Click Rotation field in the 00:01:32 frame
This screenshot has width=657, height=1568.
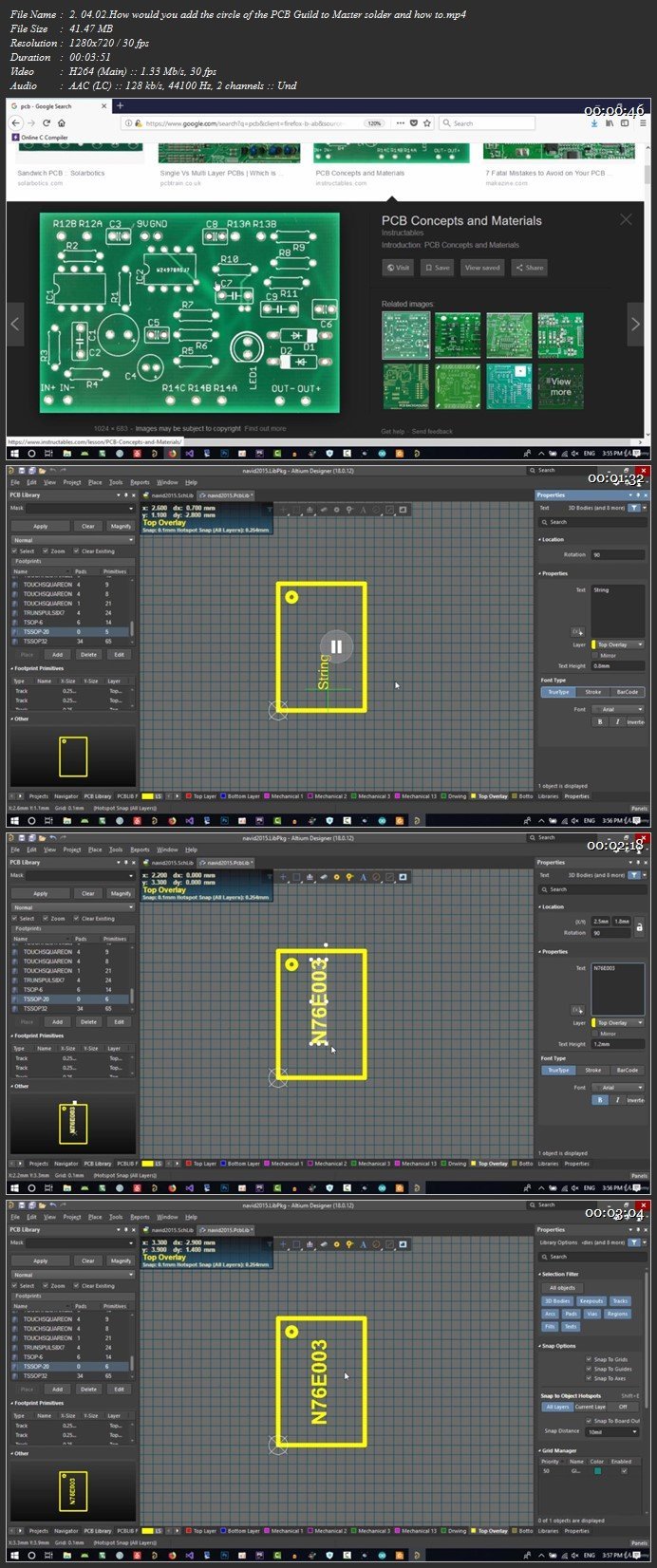tap(617, 554)
